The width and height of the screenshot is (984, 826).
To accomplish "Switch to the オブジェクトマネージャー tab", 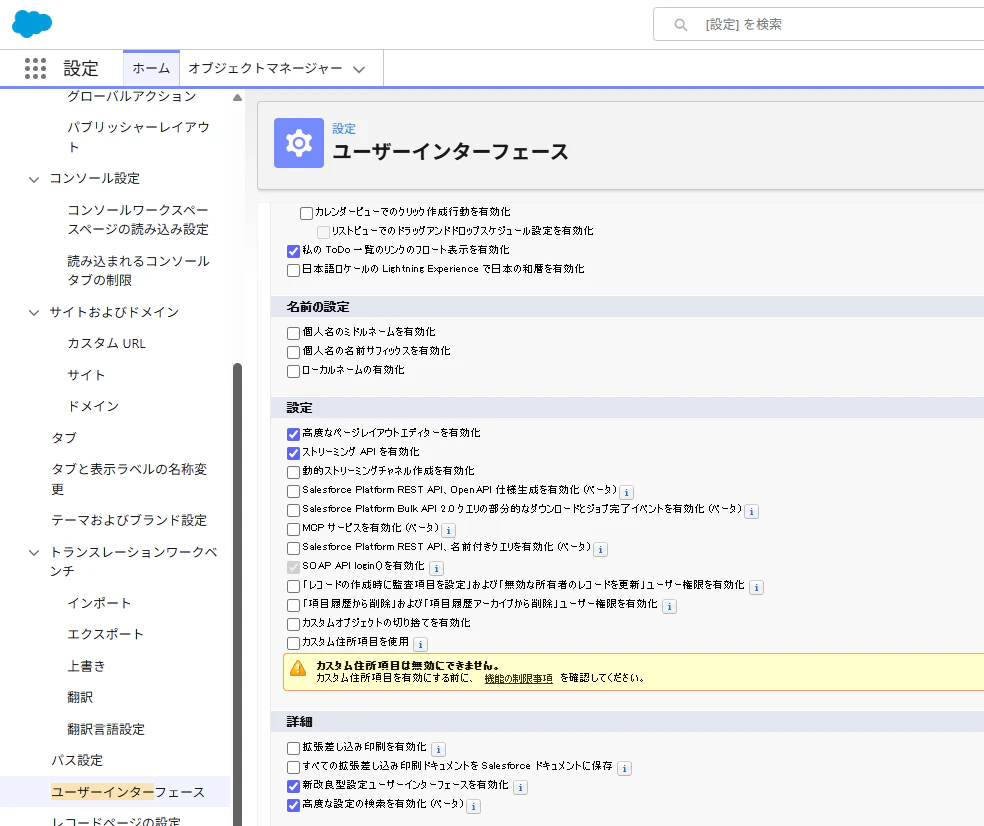I will point(265,68).
